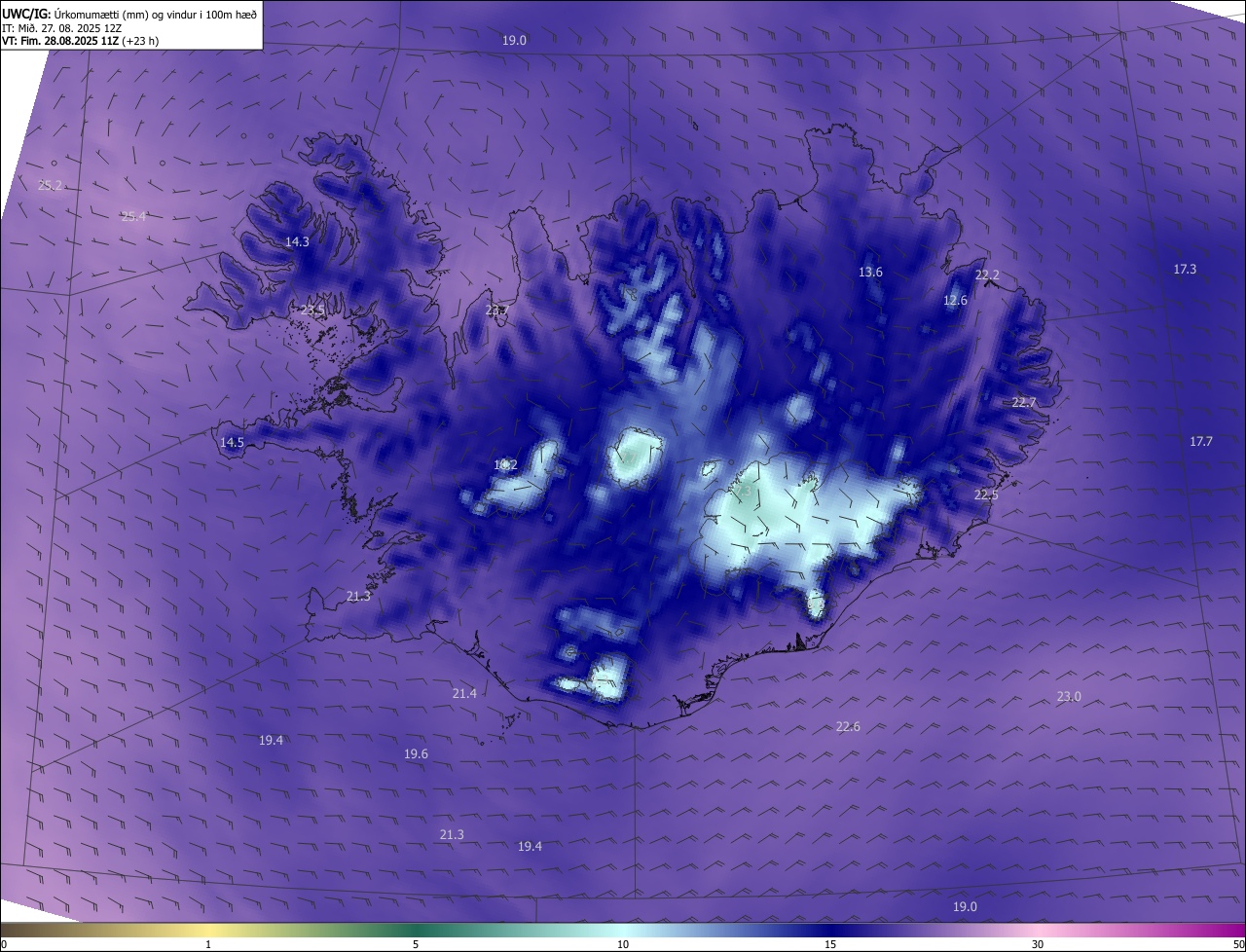Click the colour scale tick labelled 15
This screenshot has height=952, width=1246.
830,944
